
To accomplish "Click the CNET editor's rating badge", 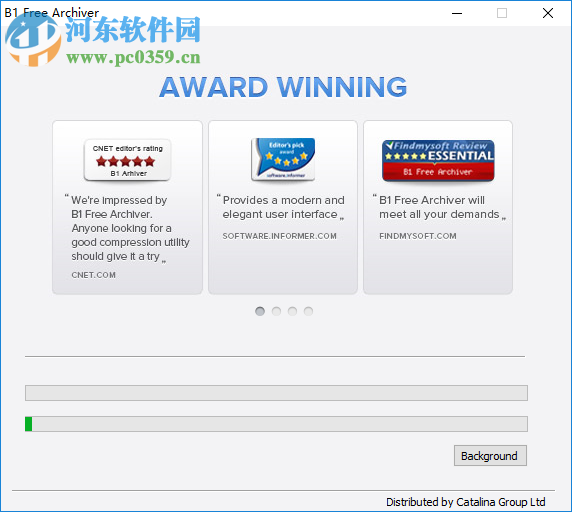I will tap(127, 160).
